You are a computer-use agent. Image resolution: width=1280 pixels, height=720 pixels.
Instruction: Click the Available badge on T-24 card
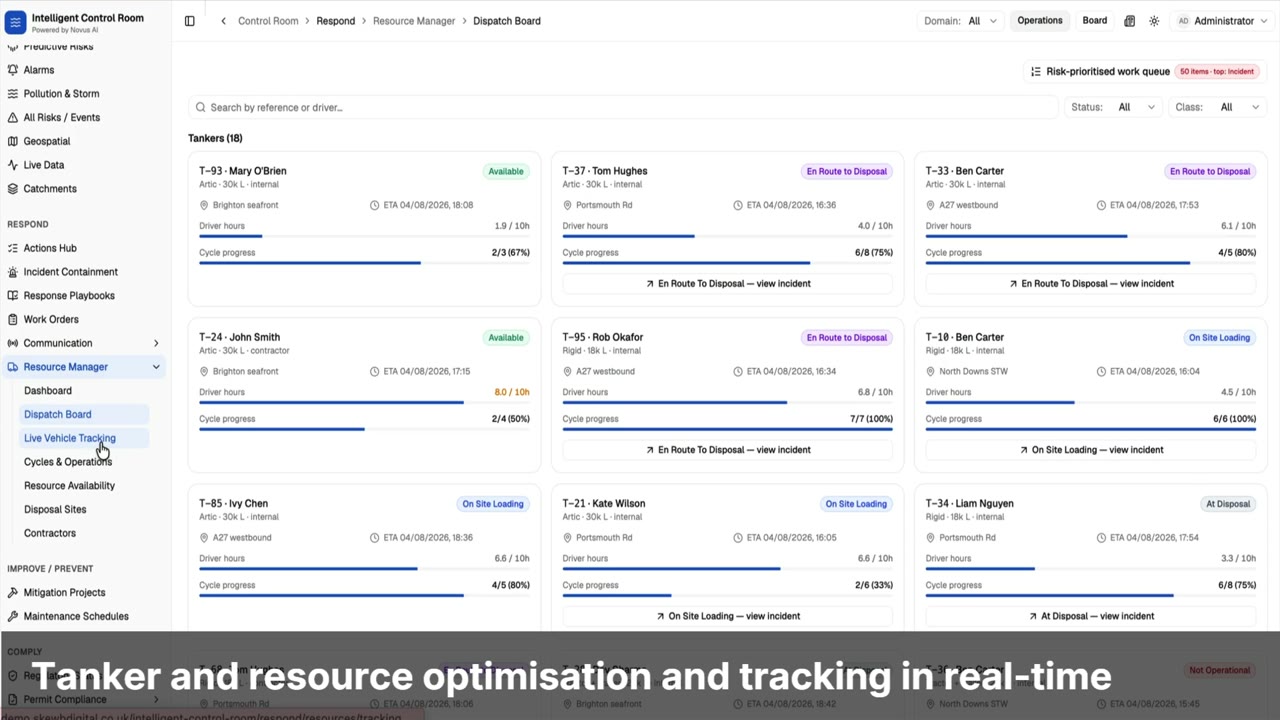pyautogui.click(x=506, y=338)
